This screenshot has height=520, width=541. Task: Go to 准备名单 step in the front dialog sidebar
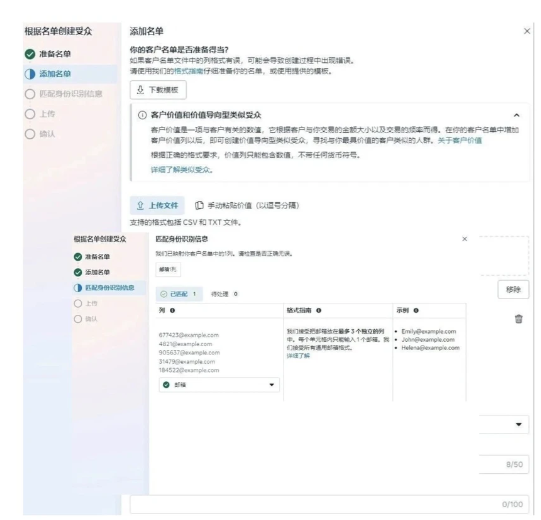coord(92,257)
